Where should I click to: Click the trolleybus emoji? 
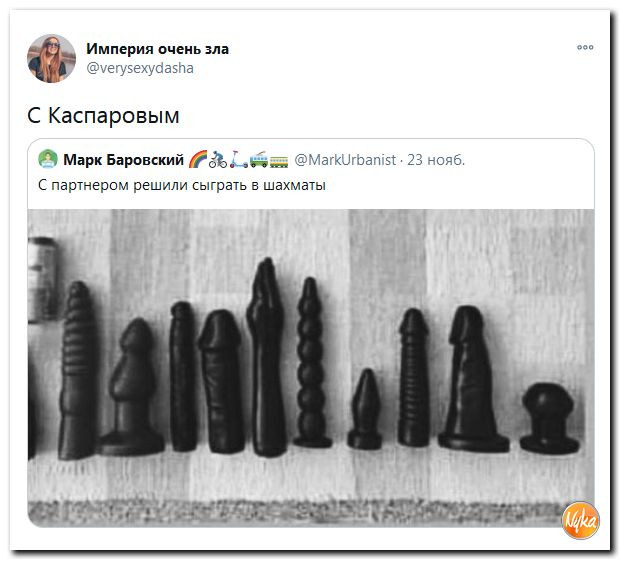pyautogui.click(x=259, y=159)
